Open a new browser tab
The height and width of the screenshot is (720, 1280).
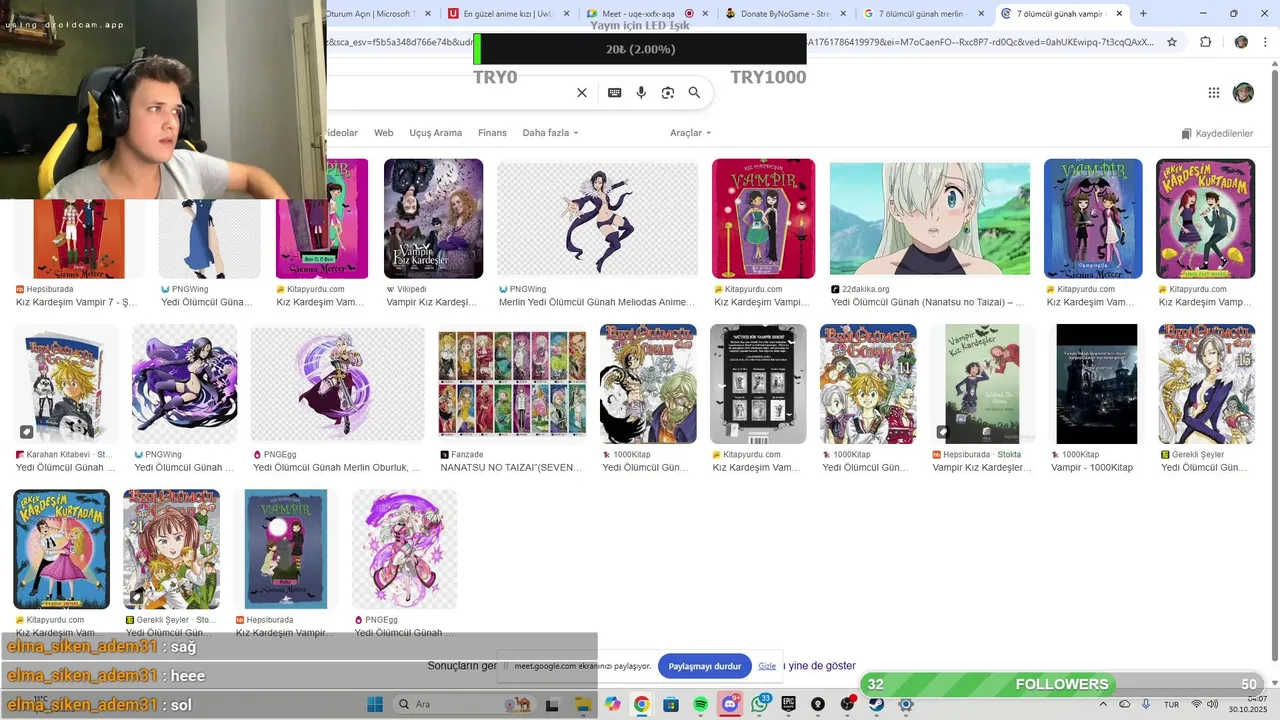[x=1143, y=14]
